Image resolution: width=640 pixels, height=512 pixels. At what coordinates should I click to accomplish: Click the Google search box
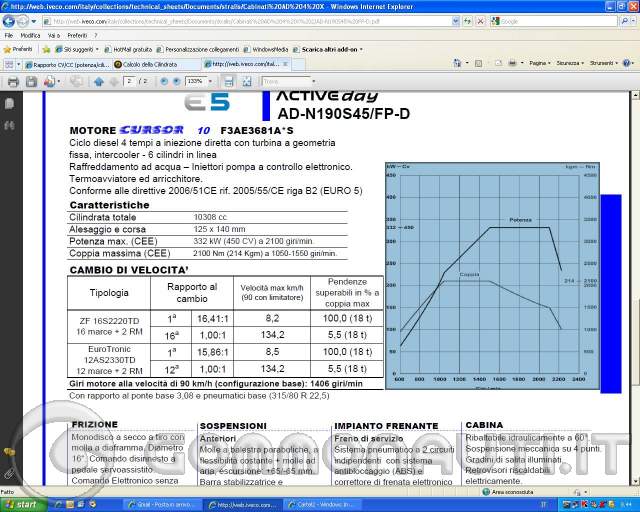click(x=554, y=21)
